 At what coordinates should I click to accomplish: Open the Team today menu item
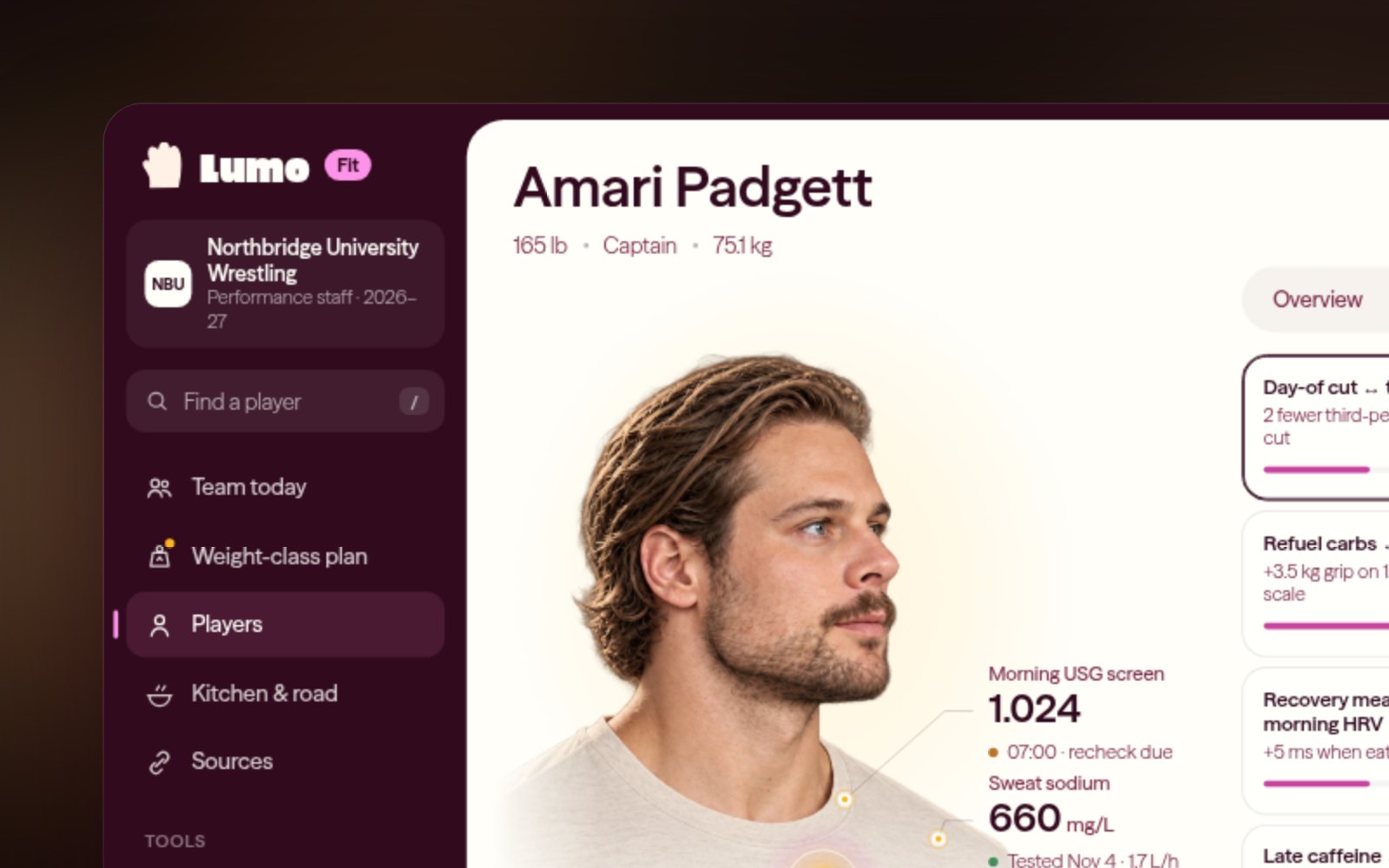click(286, 487)
